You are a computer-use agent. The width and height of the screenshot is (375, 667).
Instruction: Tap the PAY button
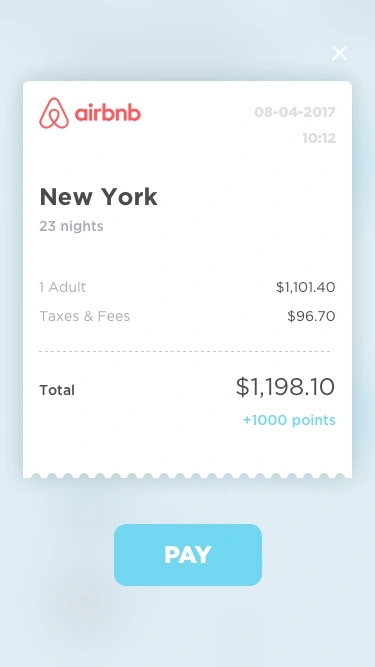(x=188, y=555)
